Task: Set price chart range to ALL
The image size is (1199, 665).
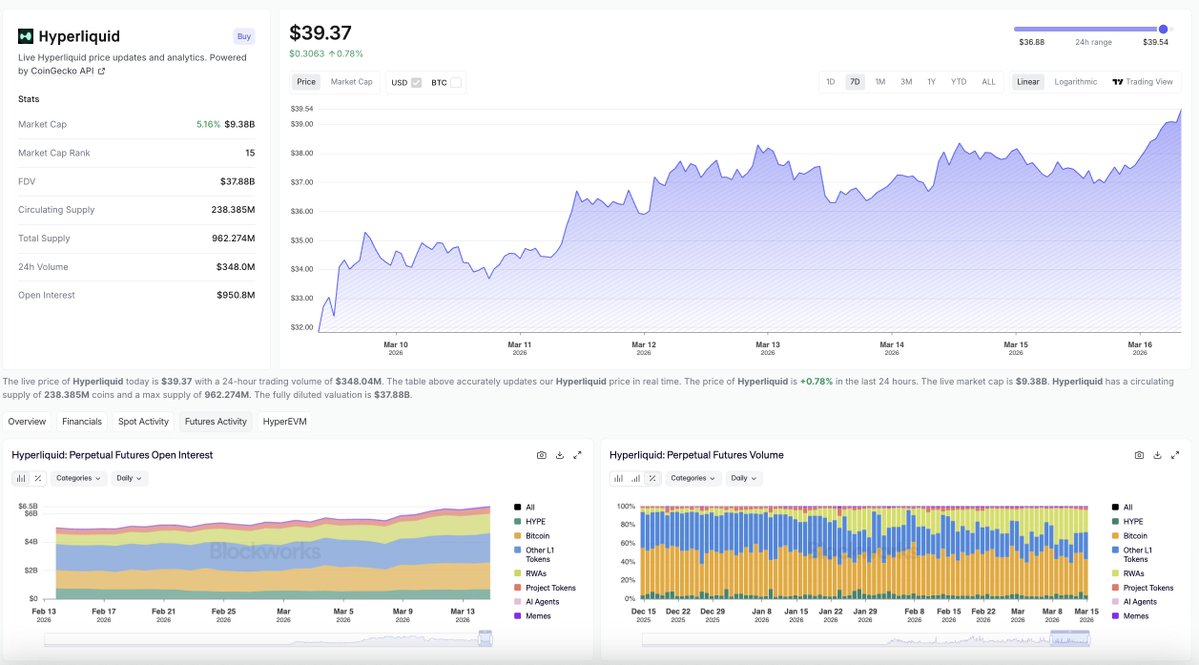Action: click(x=989, y=82)
